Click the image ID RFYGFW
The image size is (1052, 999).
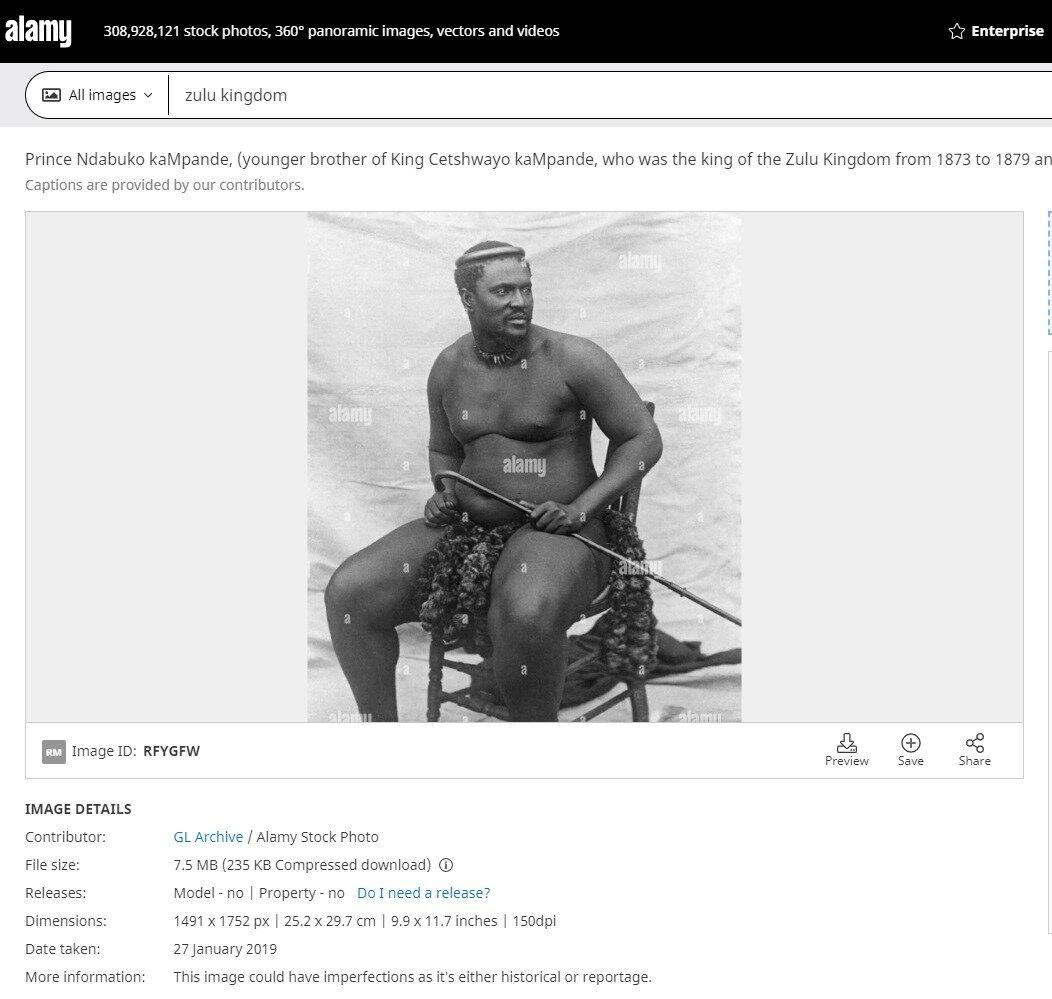[x=171, y=751]
